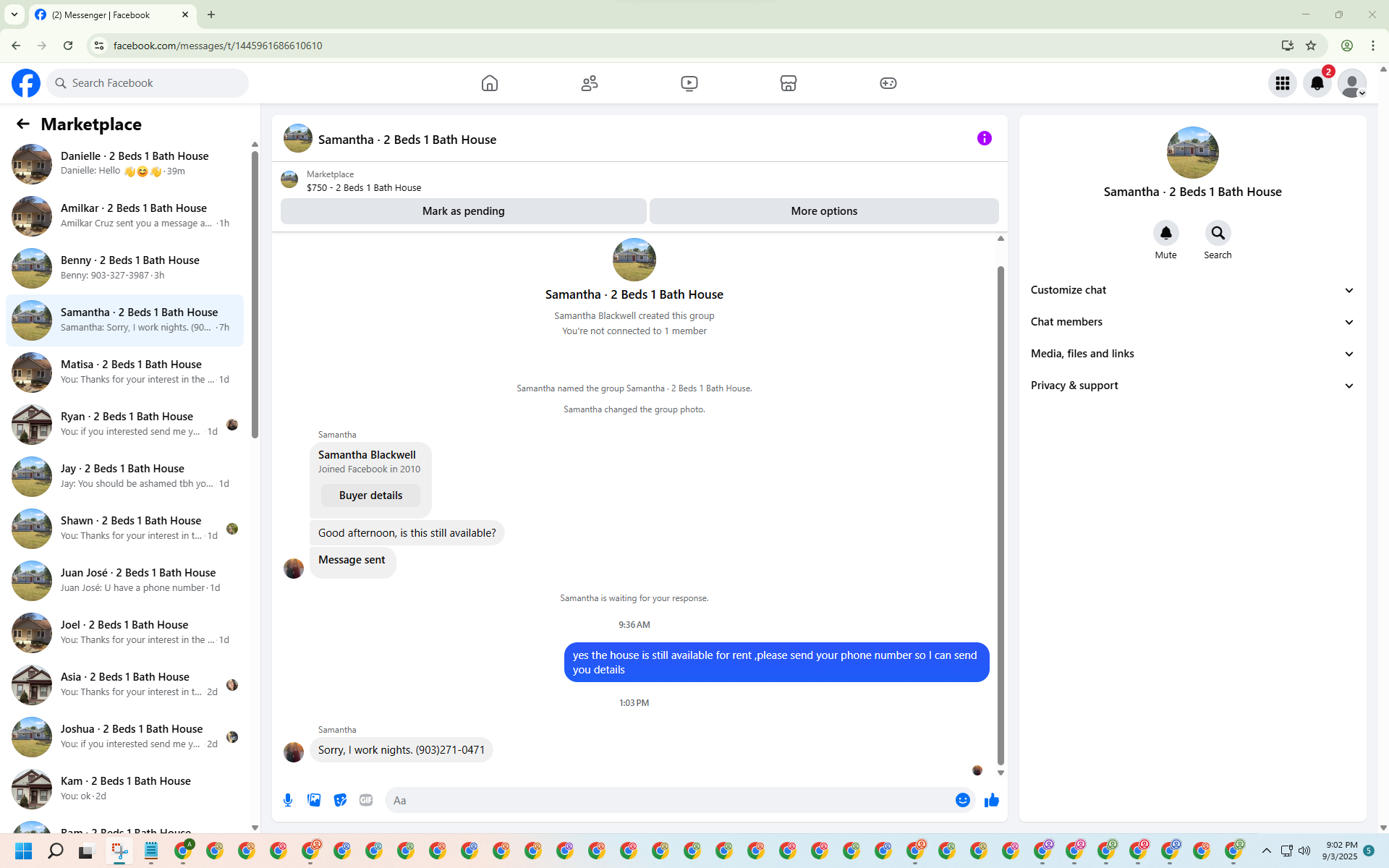1389x868 pixels.
Task: Choose a sticker with the sticker icon
Action: coord(340,800)
